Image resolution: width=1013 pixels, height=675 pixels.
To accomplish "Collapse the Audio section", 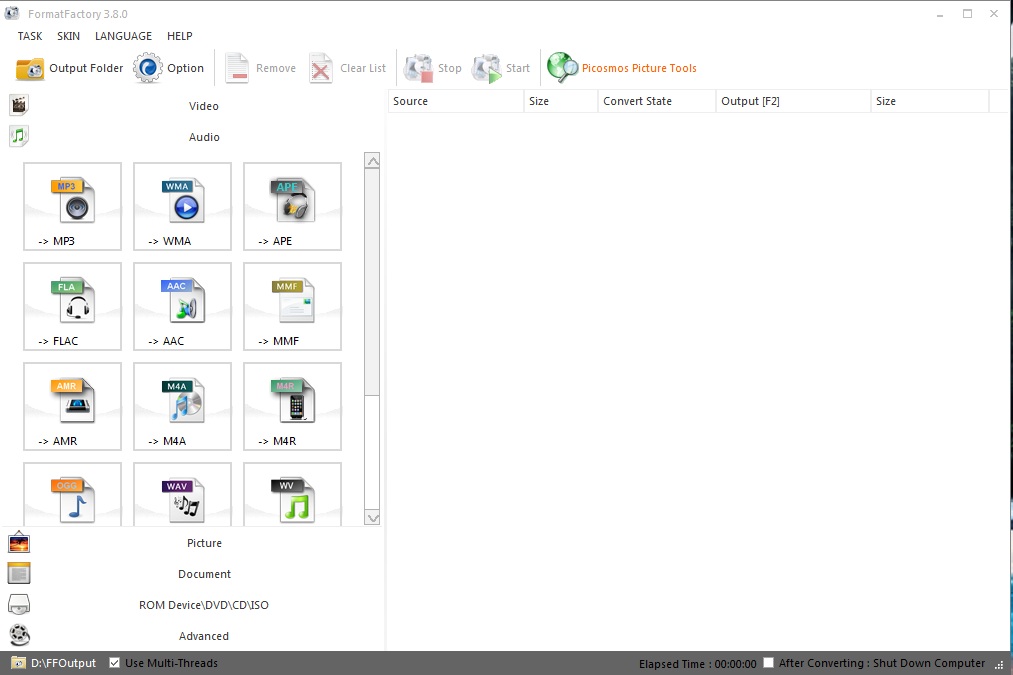I will click(204, 137).
